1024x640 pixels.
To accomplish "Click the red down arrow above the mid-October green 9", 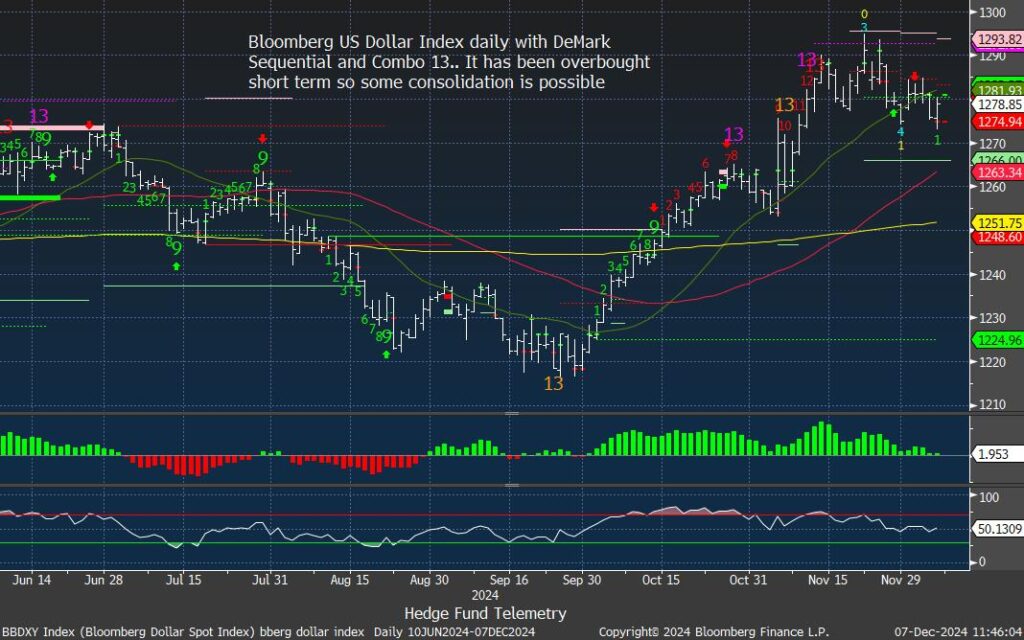I will [654, 207].
